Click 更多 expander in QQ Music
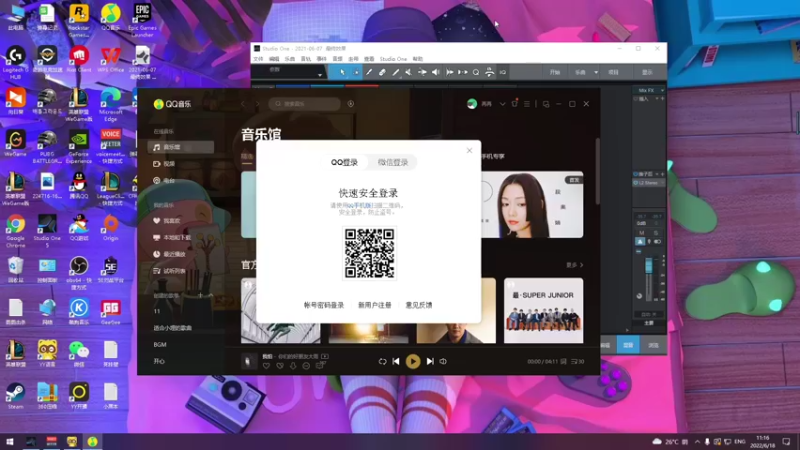800x450 pixels. pyautogui.click(x=574, y=265)
